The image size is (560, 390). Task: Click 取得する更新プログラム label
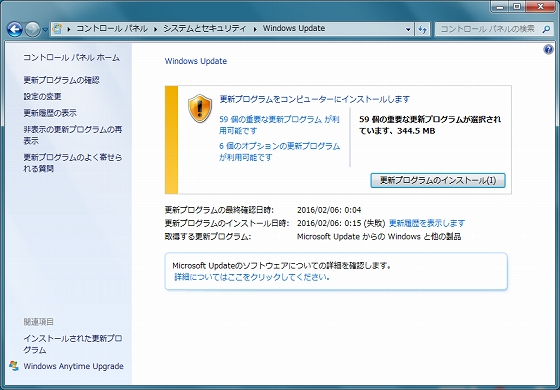[208, 236]
